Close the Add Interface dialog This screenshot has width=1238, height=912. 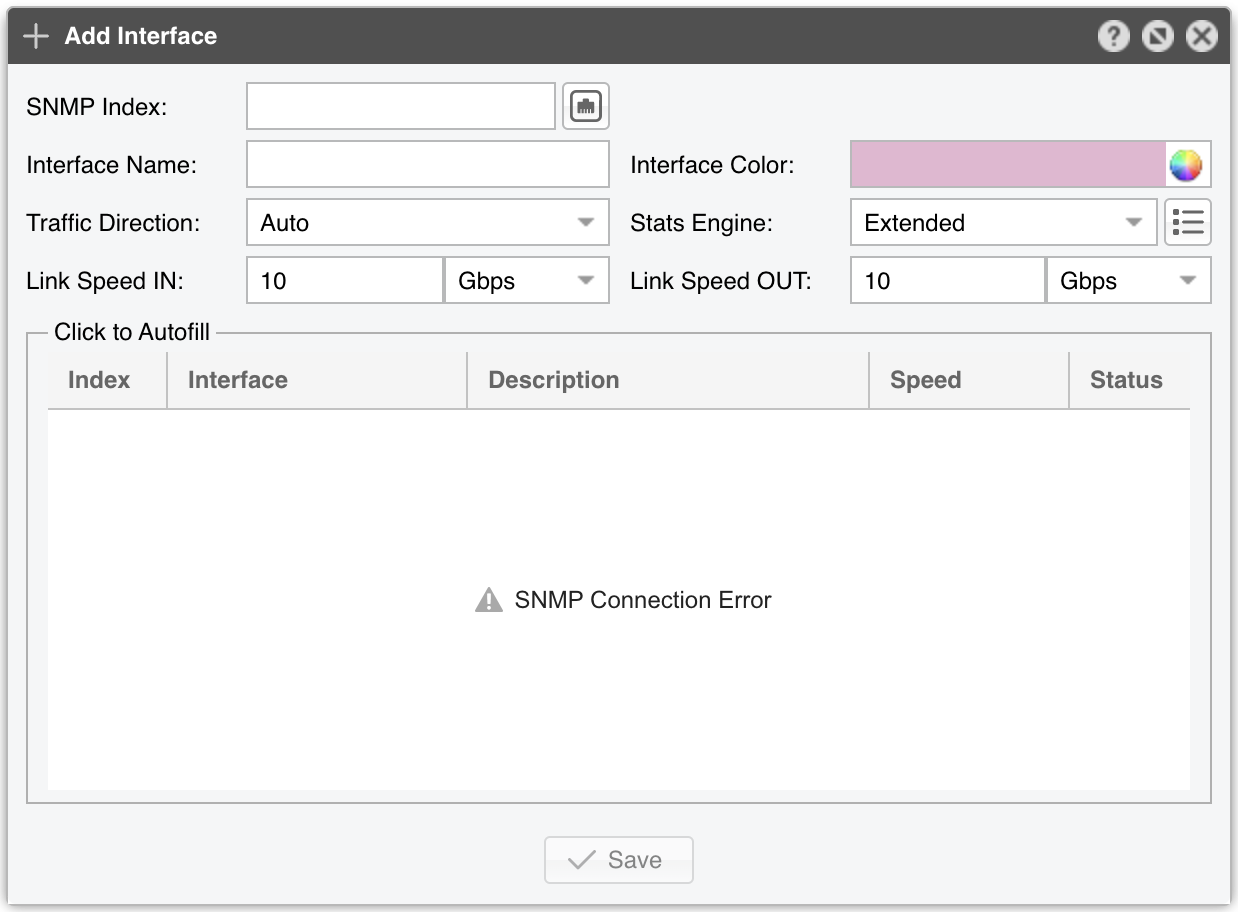pos(1201,37)
